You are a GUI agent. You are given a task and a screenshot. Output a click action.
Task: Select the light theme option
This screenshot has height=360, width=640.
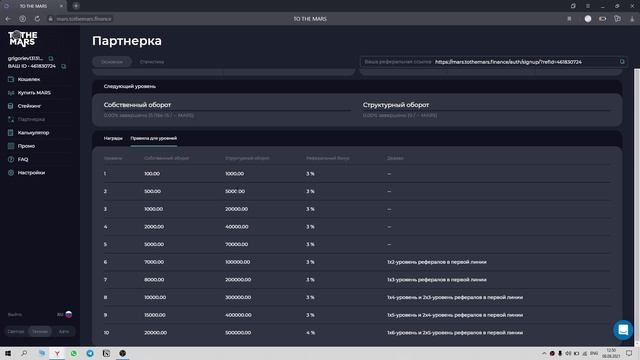point(16,331)
